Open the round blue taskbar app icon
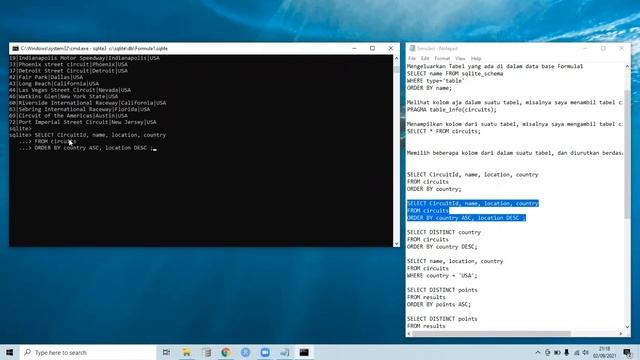640x360 pixels. [x=245, y=352]
